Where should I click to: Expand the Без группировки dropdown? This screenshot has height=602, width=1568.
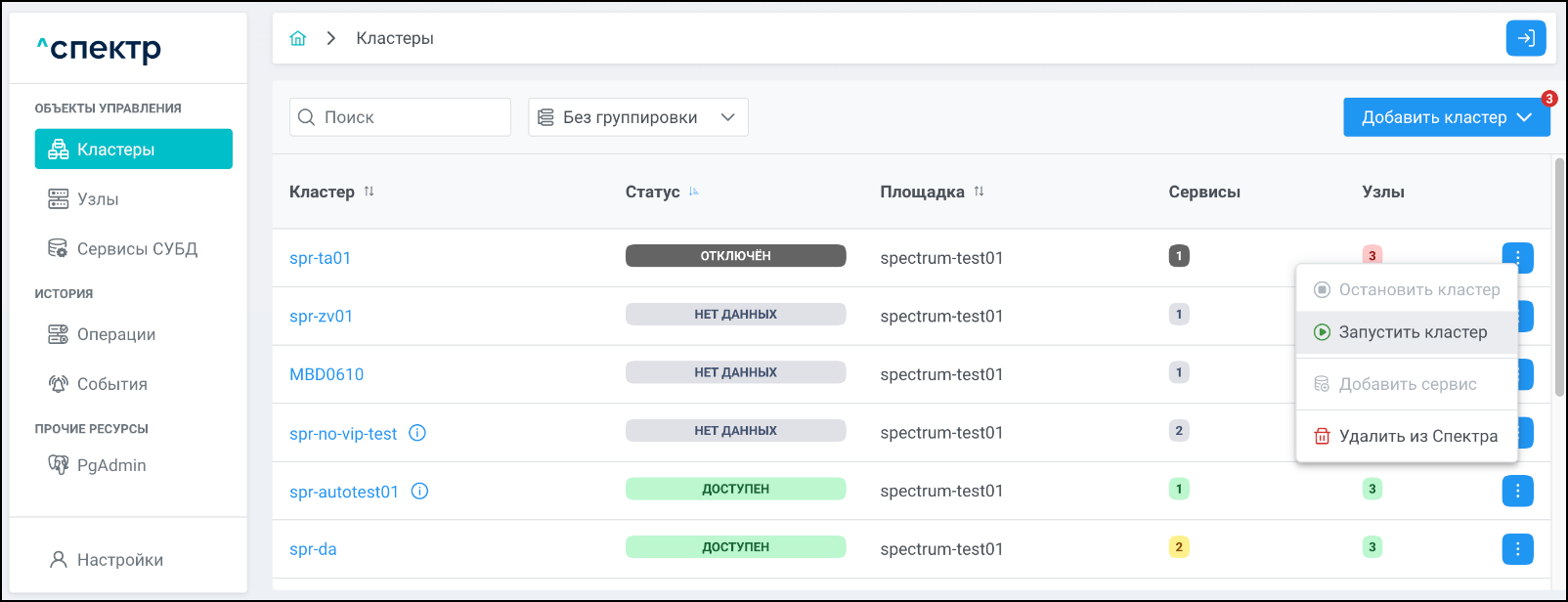click(637, 117)
